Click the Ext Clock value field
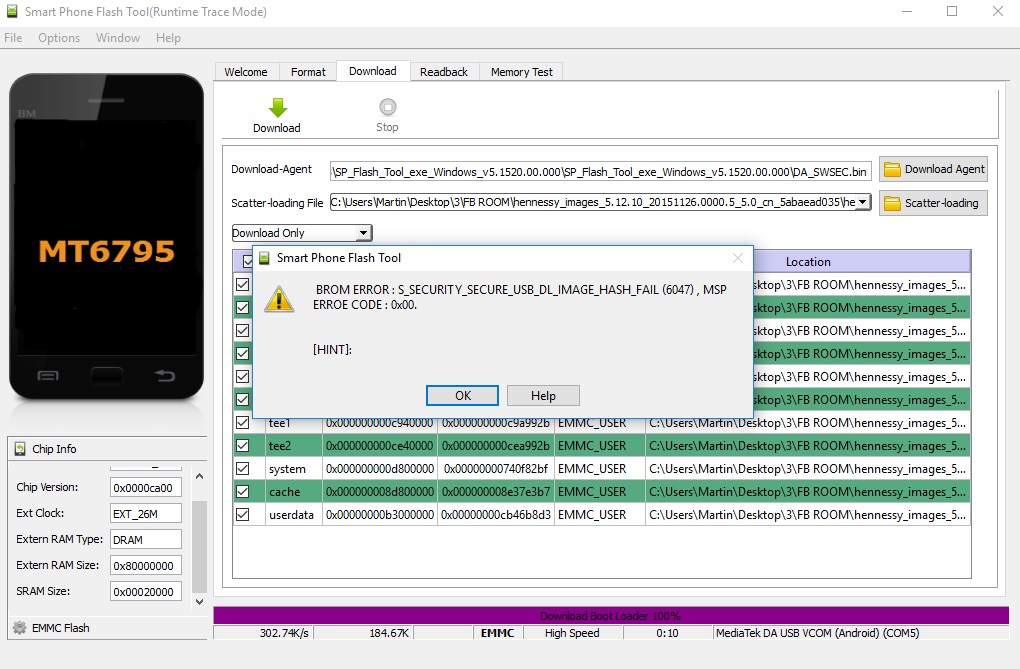The image size is (1020, 669). (146, 513)
